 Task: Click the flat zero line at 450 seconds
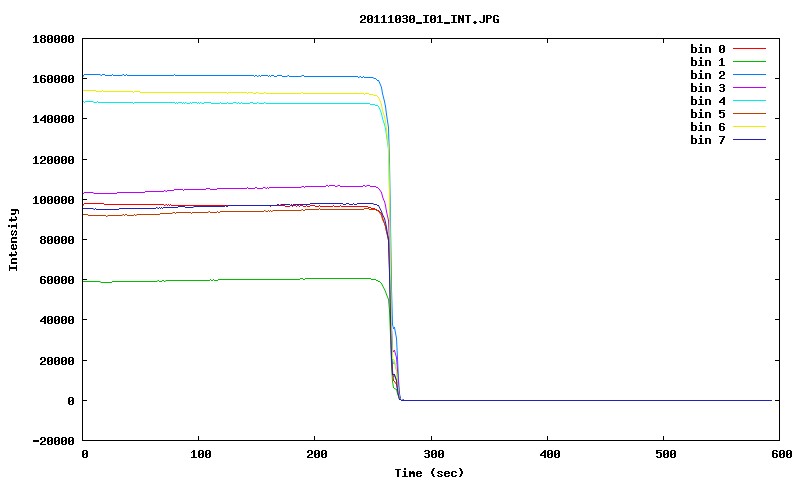coord(607,400)
